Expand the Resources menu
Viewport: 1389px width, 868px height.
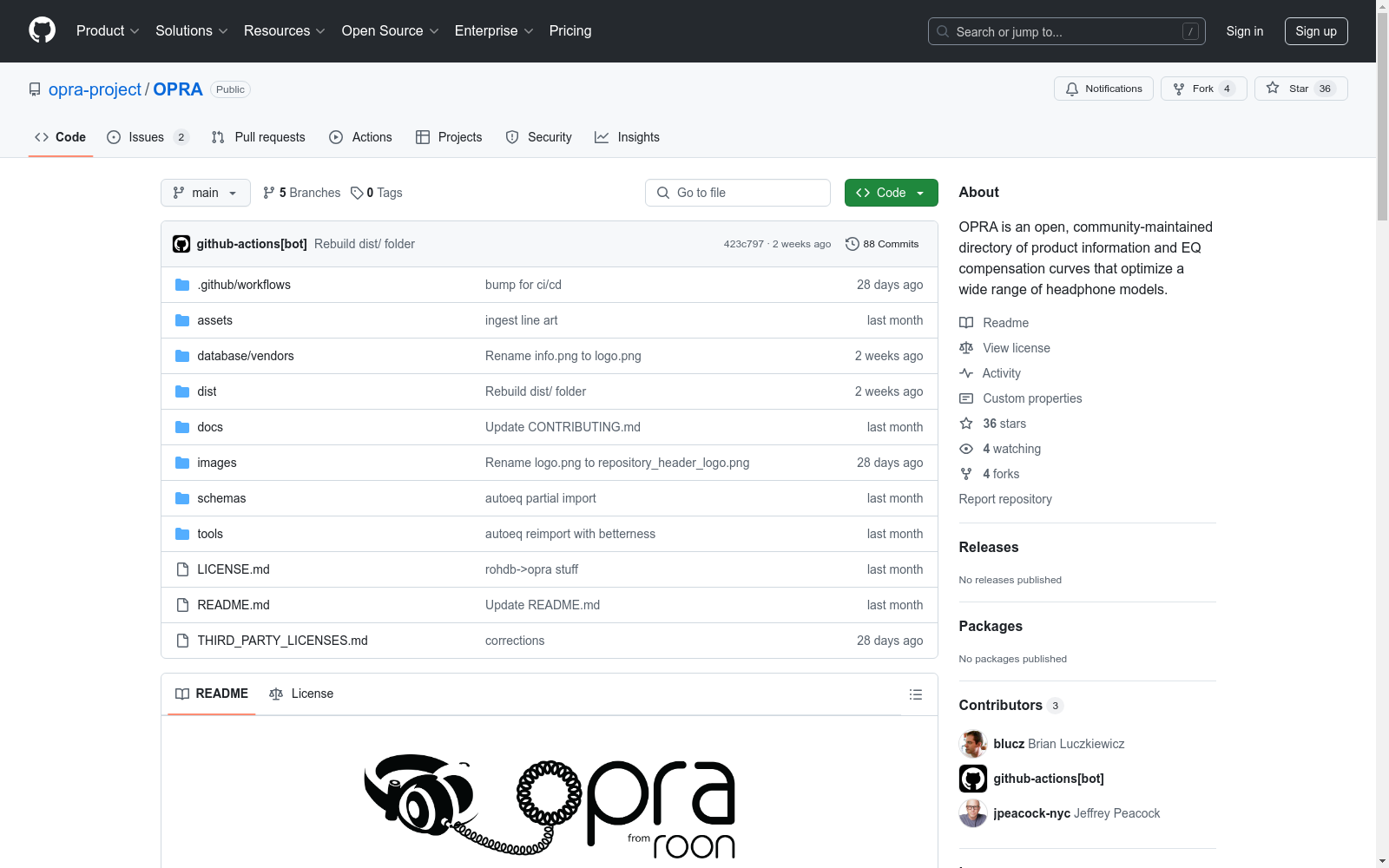285,30
